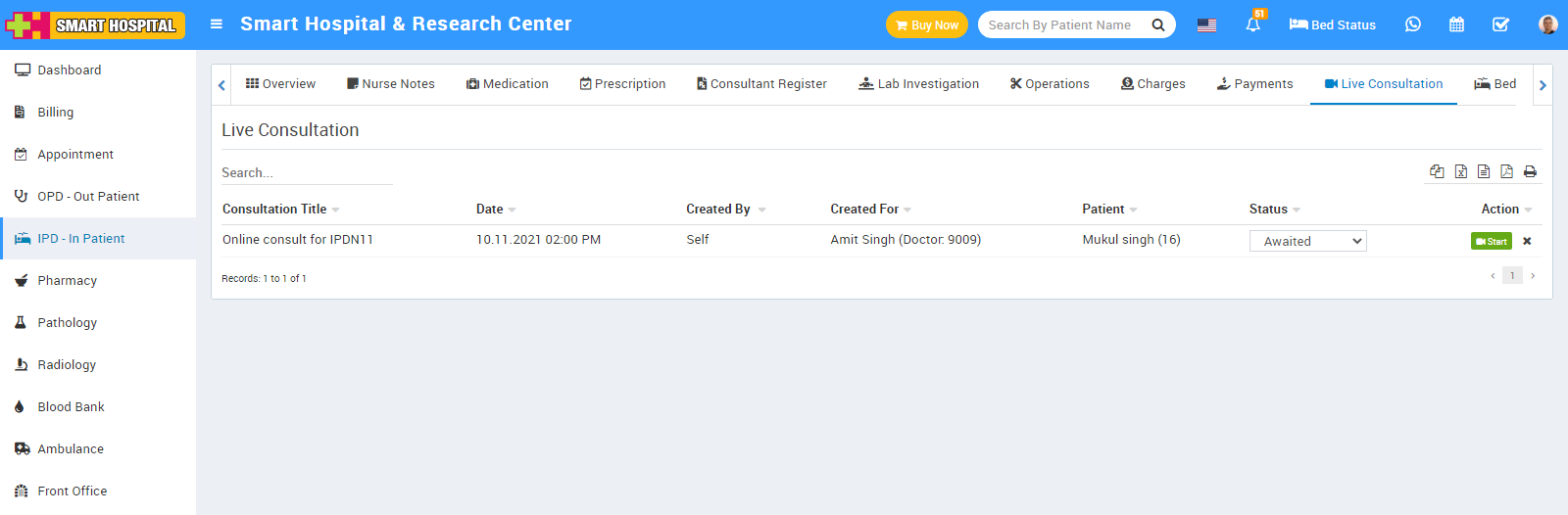Sort by Consultation Title column header
This screenshot has width=1568, height=515.
click(x=274, y=210)
